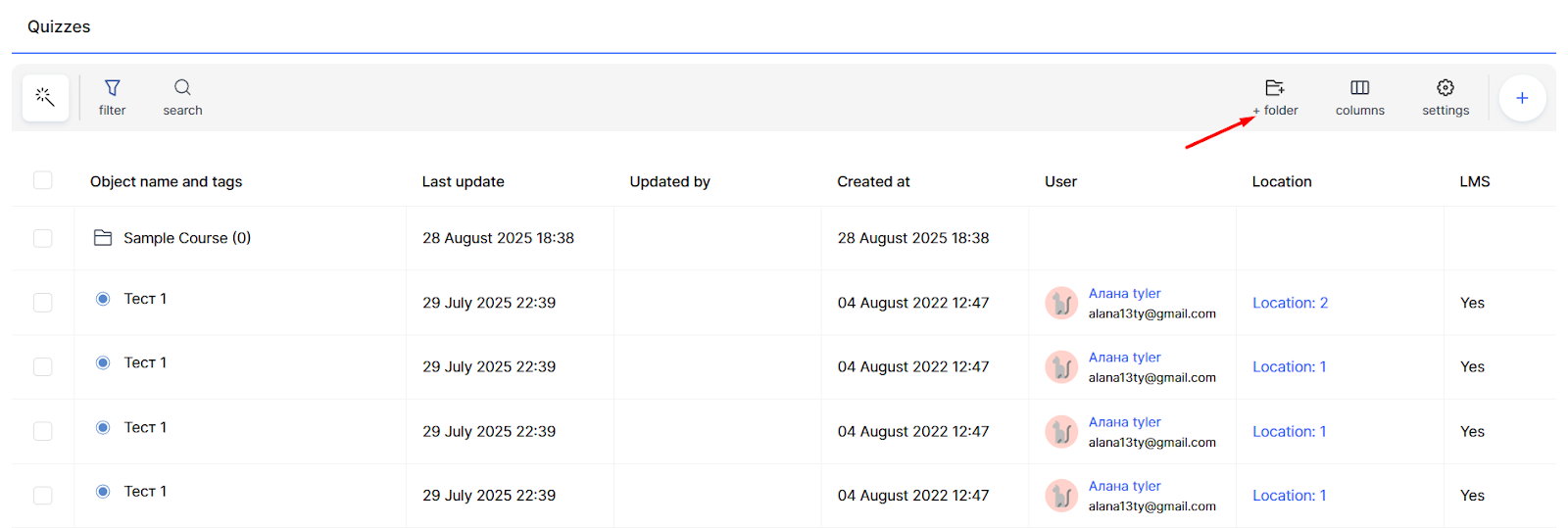The height and width of the screenshot is (528, 1568).
Task: Open the search tool
Action: pyautogui.click(x=182, y=97)
